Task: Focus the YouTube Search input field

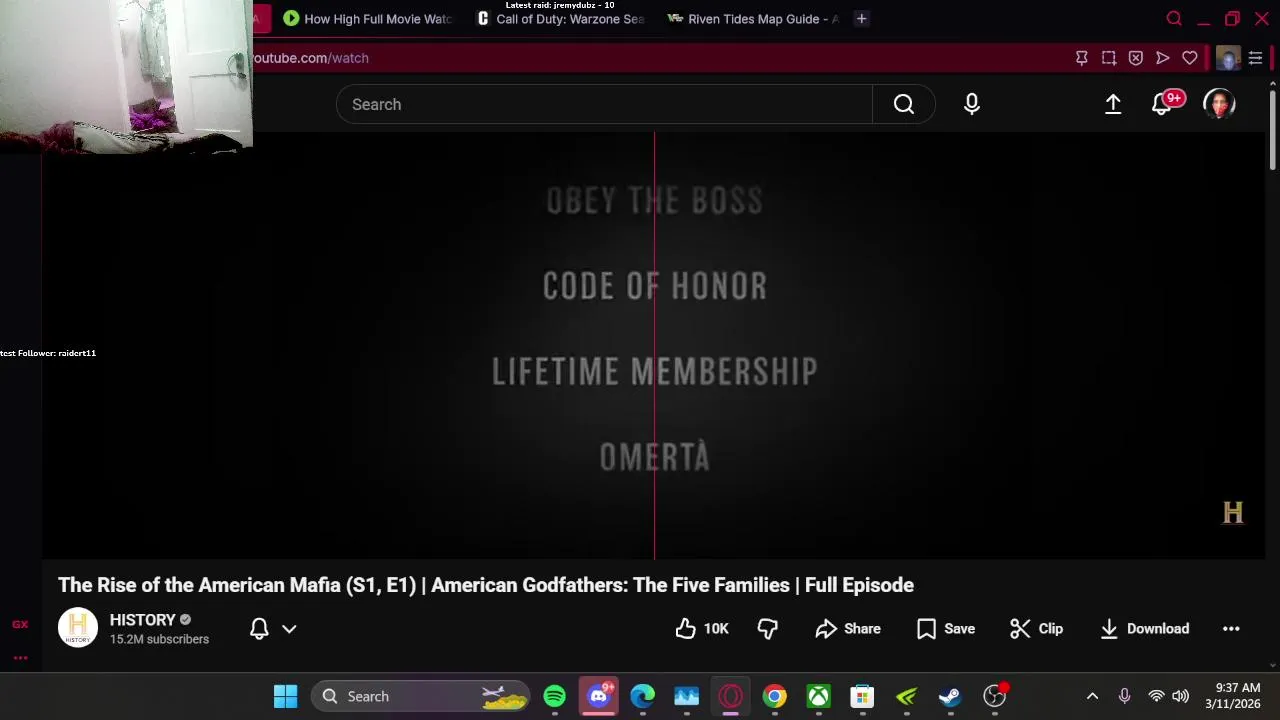Action: [604, 104]
